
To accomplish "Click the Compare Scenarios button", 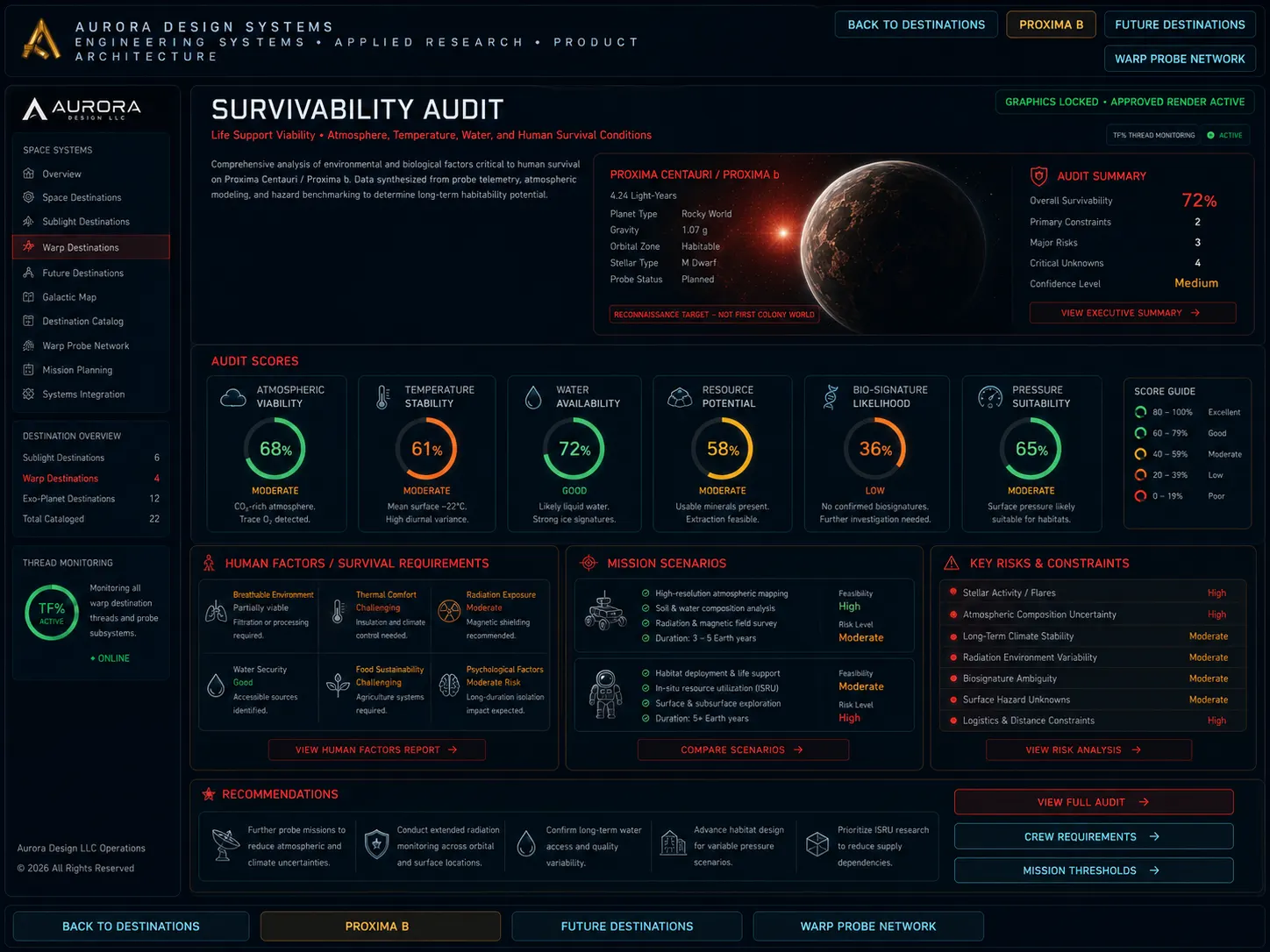I will 743,750.
